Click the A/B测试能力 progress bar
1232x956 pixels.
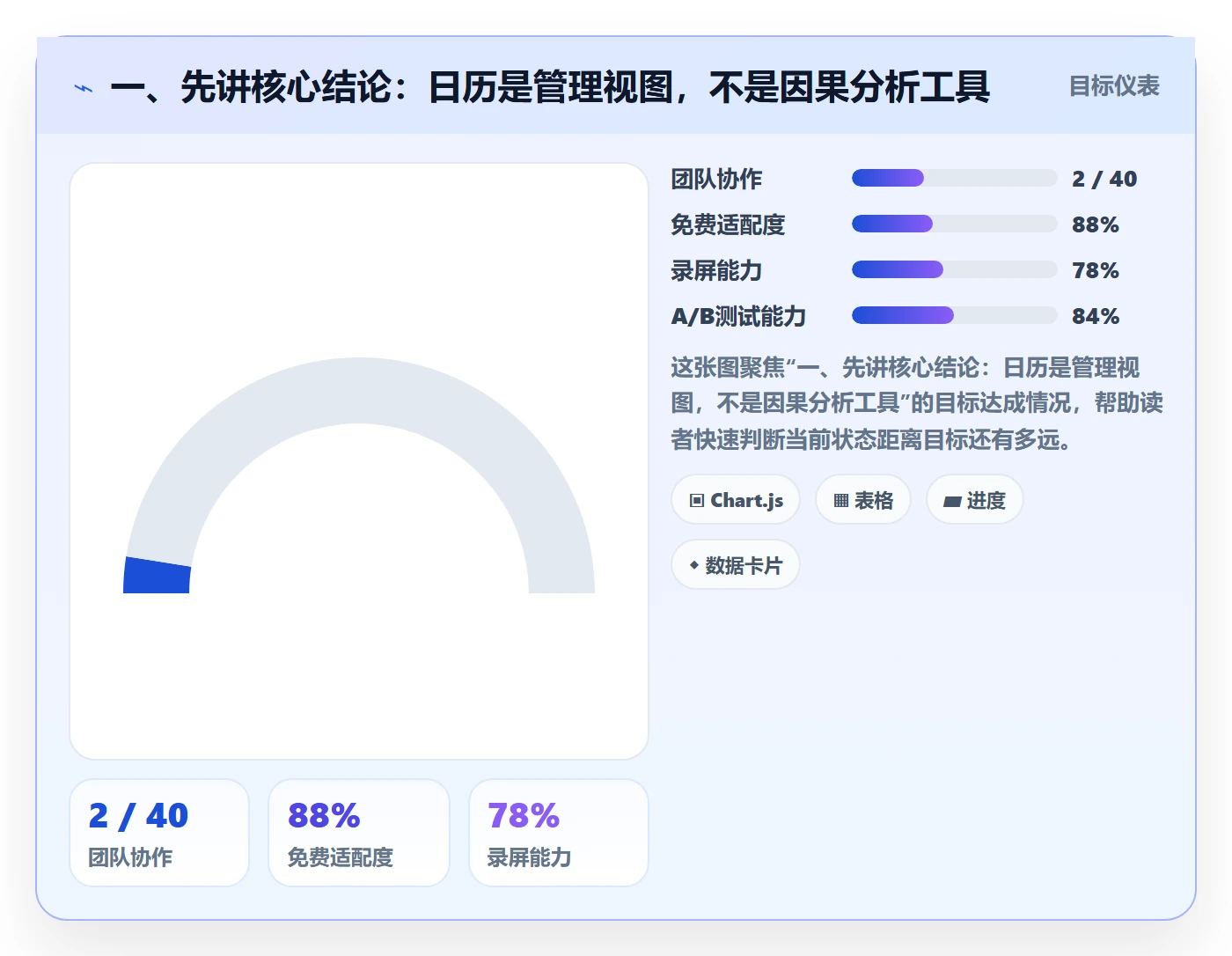954,315
